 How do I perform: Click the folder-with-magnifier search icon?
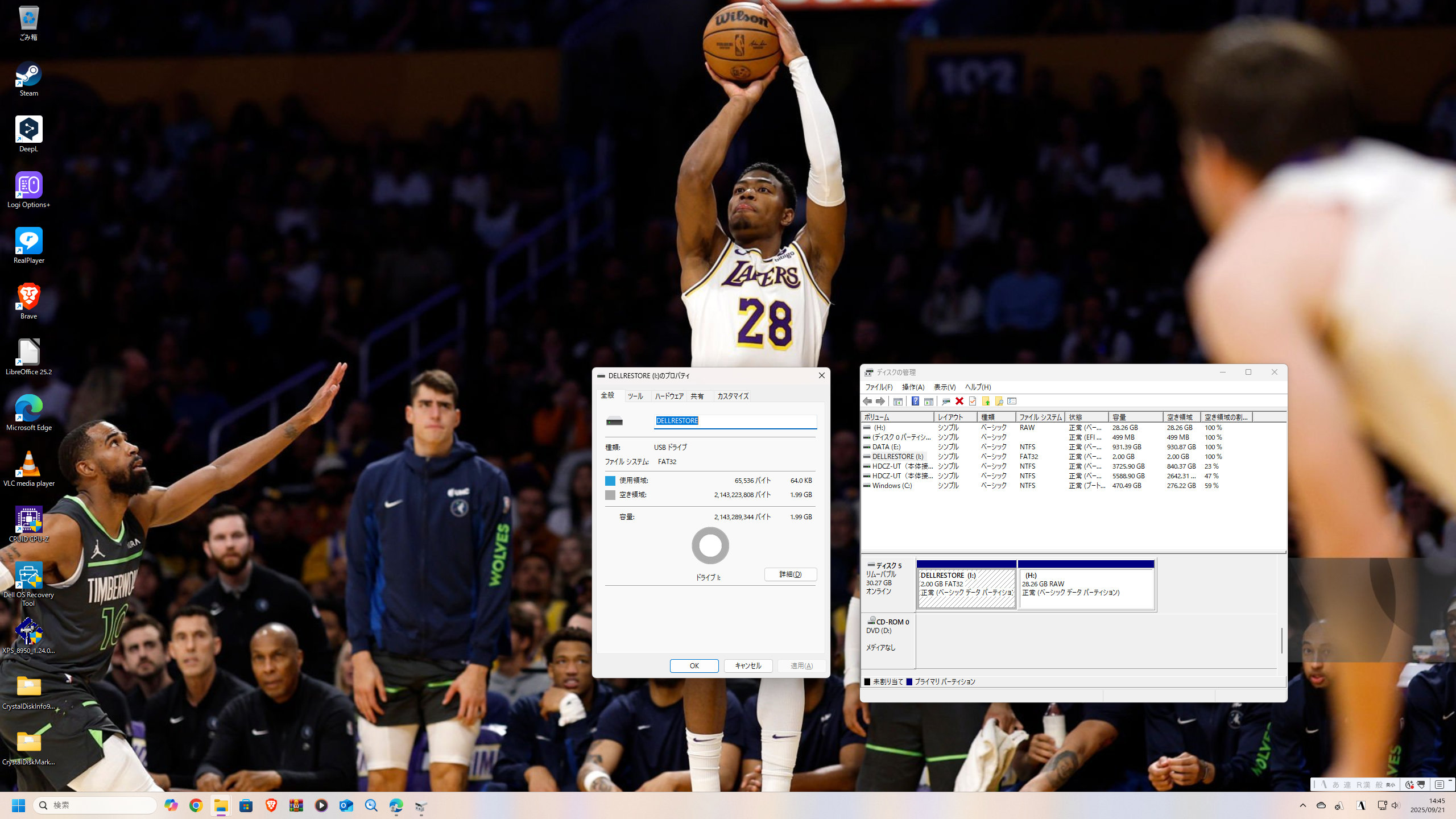[999, 401]
